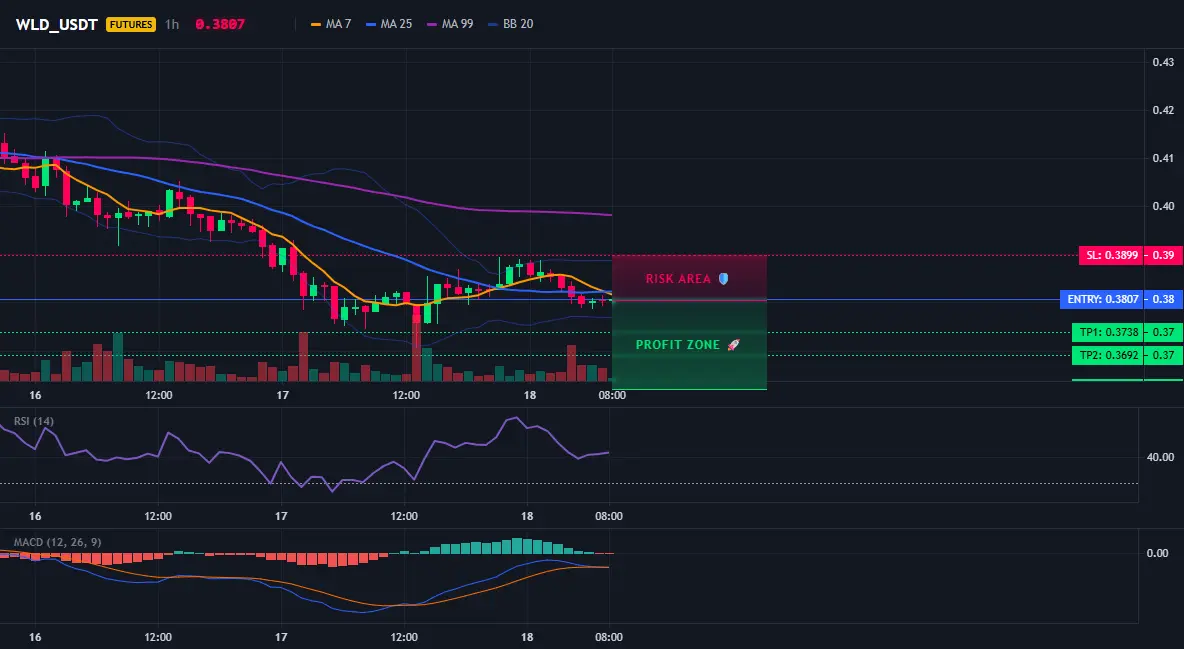
Task: Click the yellow FUTURES badge
Action: 131,24
